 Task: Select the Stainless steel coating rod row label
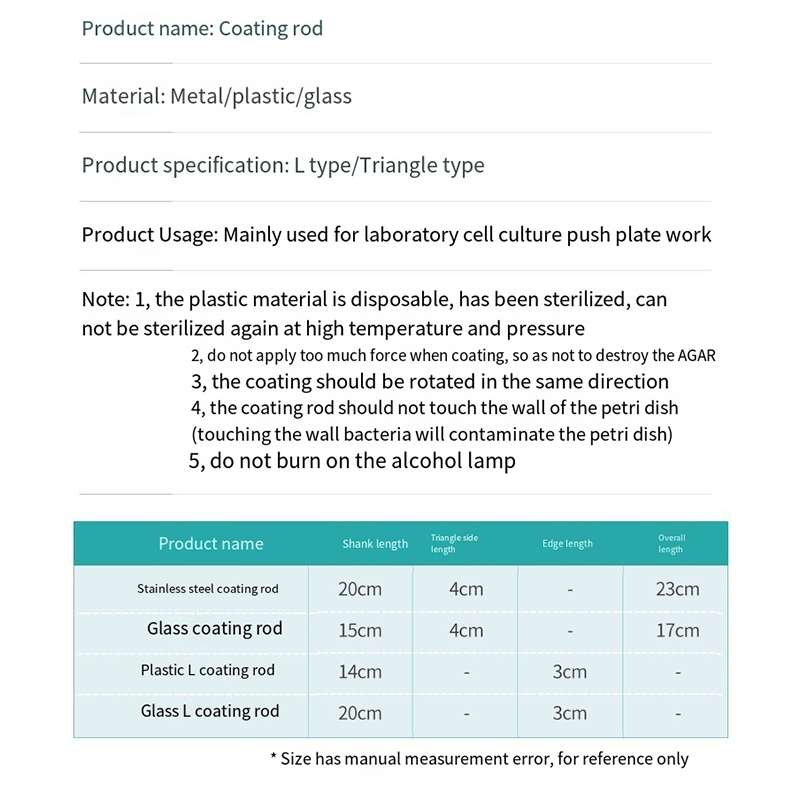point(208,589)
